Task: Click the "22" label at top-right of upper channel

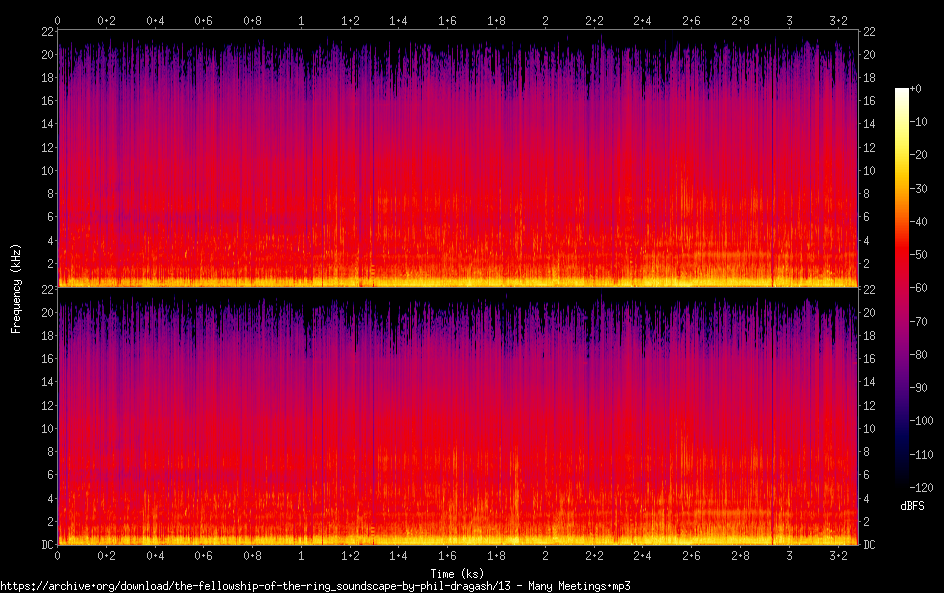Action: (x=869, y=32)
